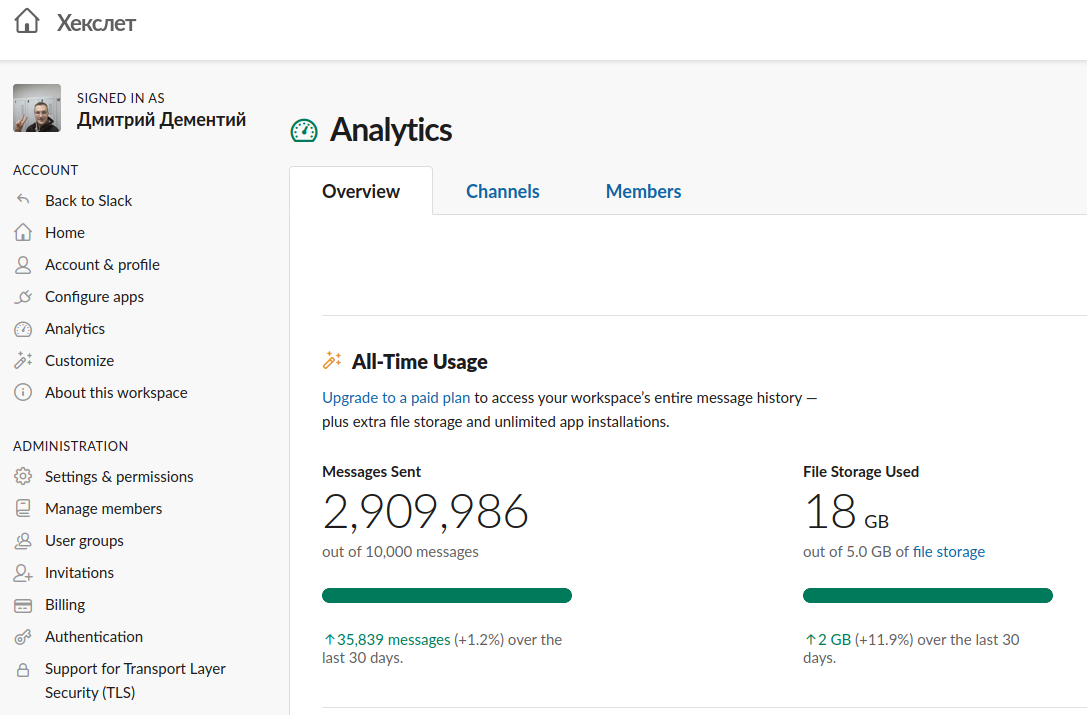This screenshot has height=715, width=1087.
Task: Click the Configure apps plug icon
Action: [23, 297]
